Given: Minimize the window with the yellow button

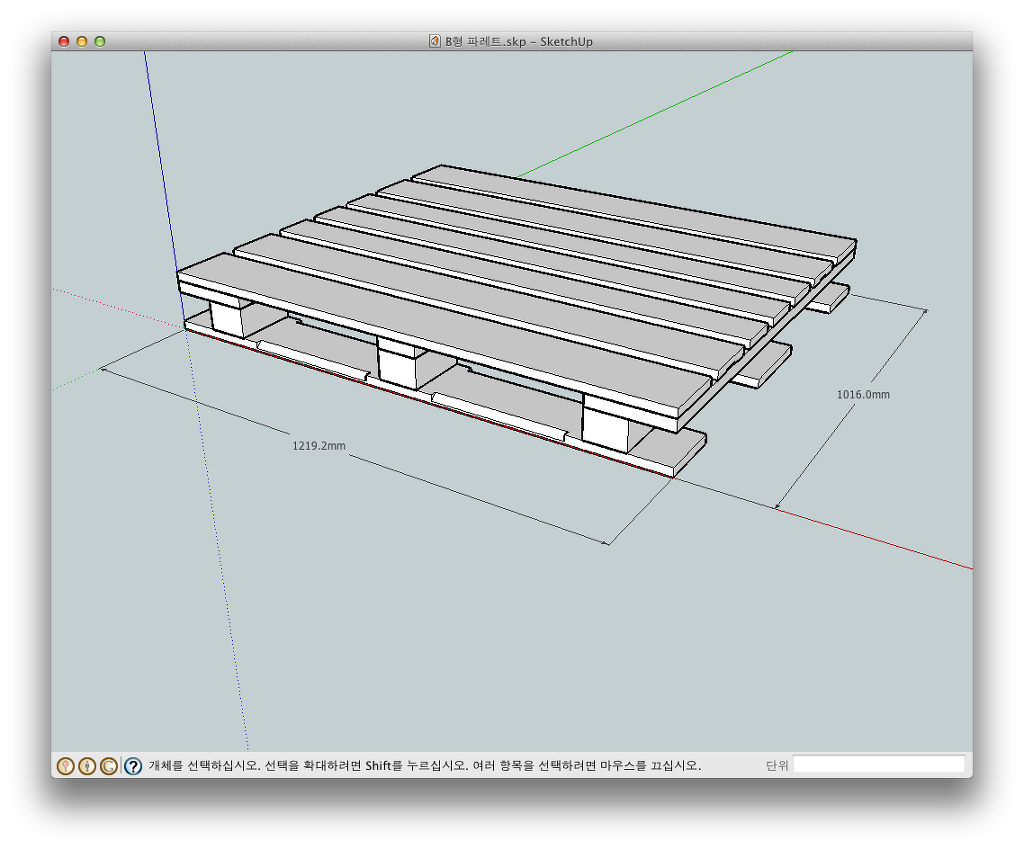Looking at the screenshot, I should coord(82,41).
